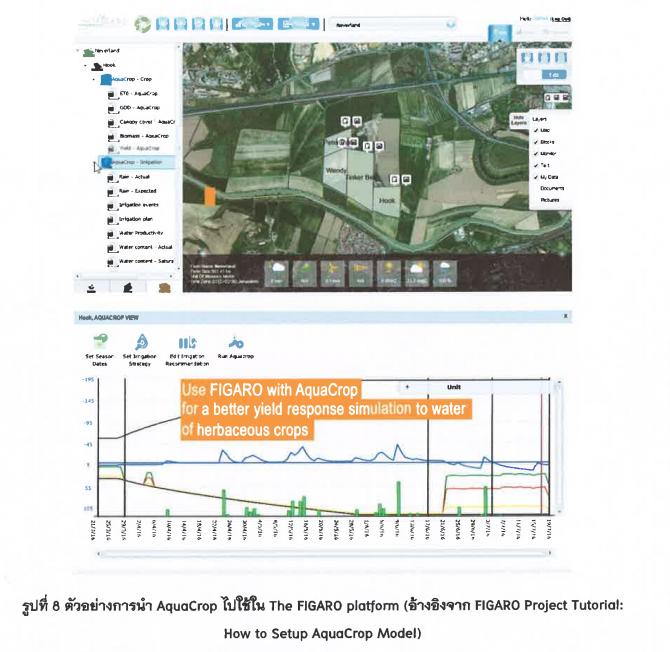Click the chart scrollbar left arrow
Image resolution: width=670 pixels, height=652 pixels.
99,553
